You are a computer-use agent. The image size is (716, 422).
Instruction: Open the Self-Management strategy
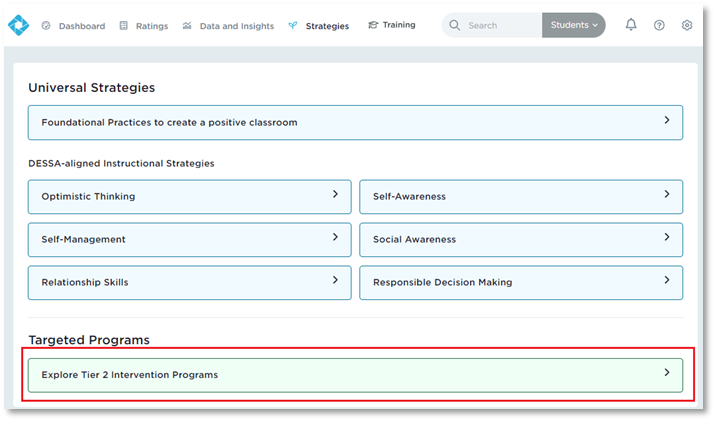tap(189, 240)
